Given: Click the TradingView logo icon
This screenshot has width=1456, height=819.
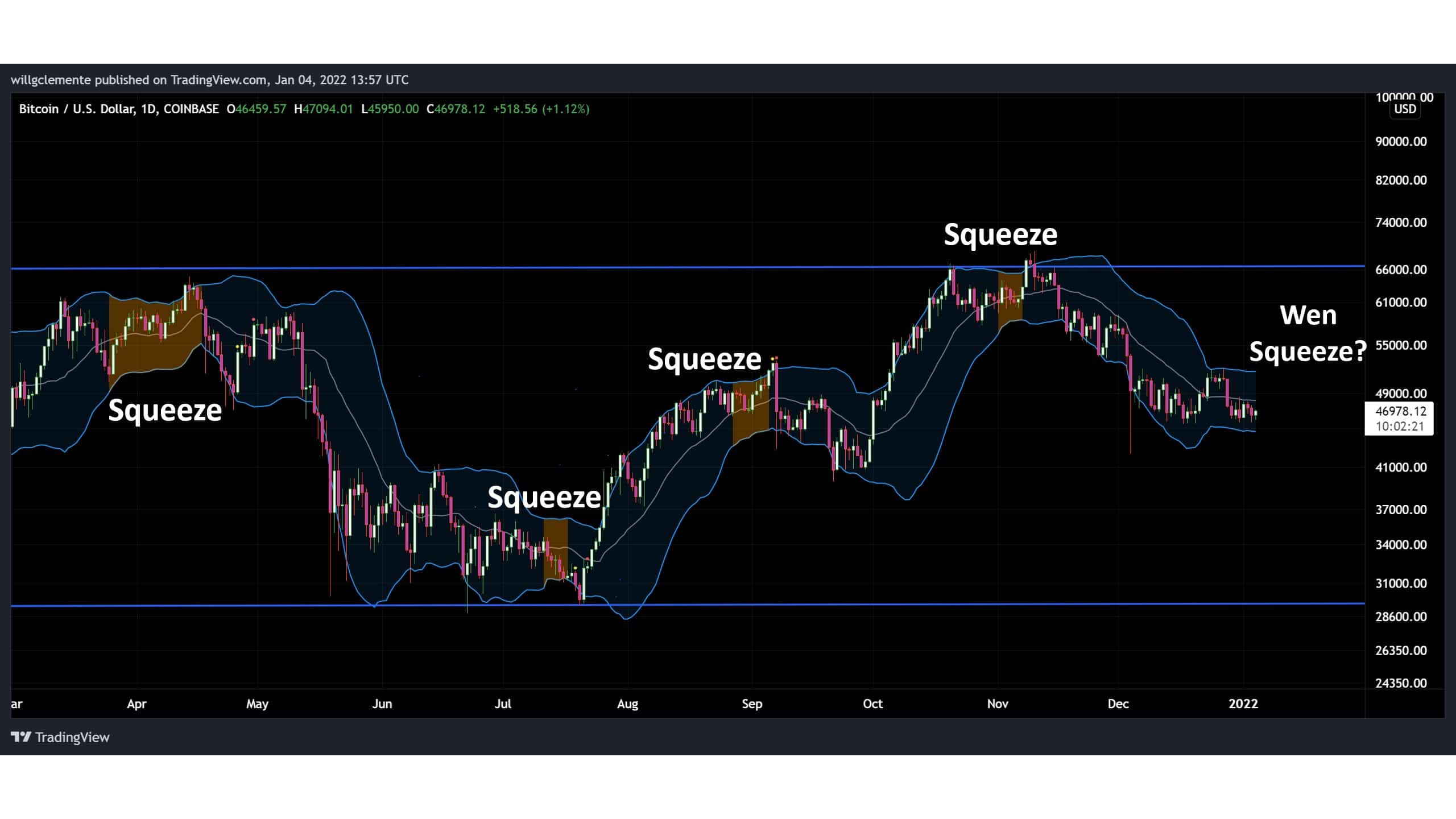Looking at the screenshot, I should 21,737.
